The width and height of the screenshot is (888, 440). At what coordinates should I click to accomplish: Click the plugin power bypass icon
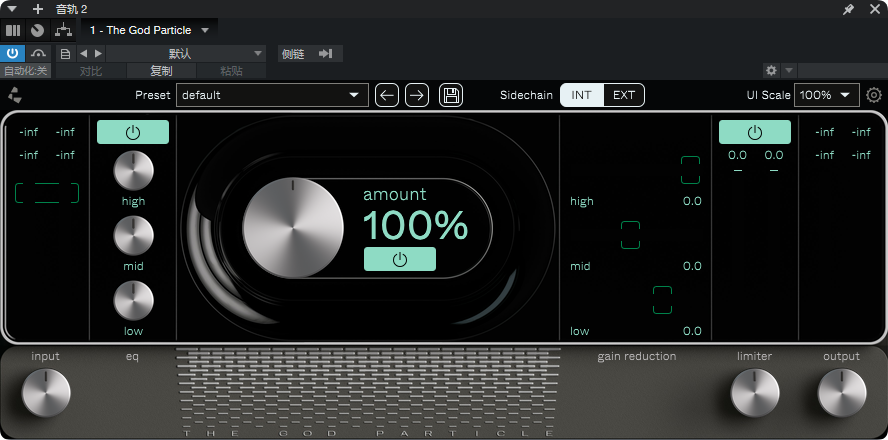click(12, 54)
